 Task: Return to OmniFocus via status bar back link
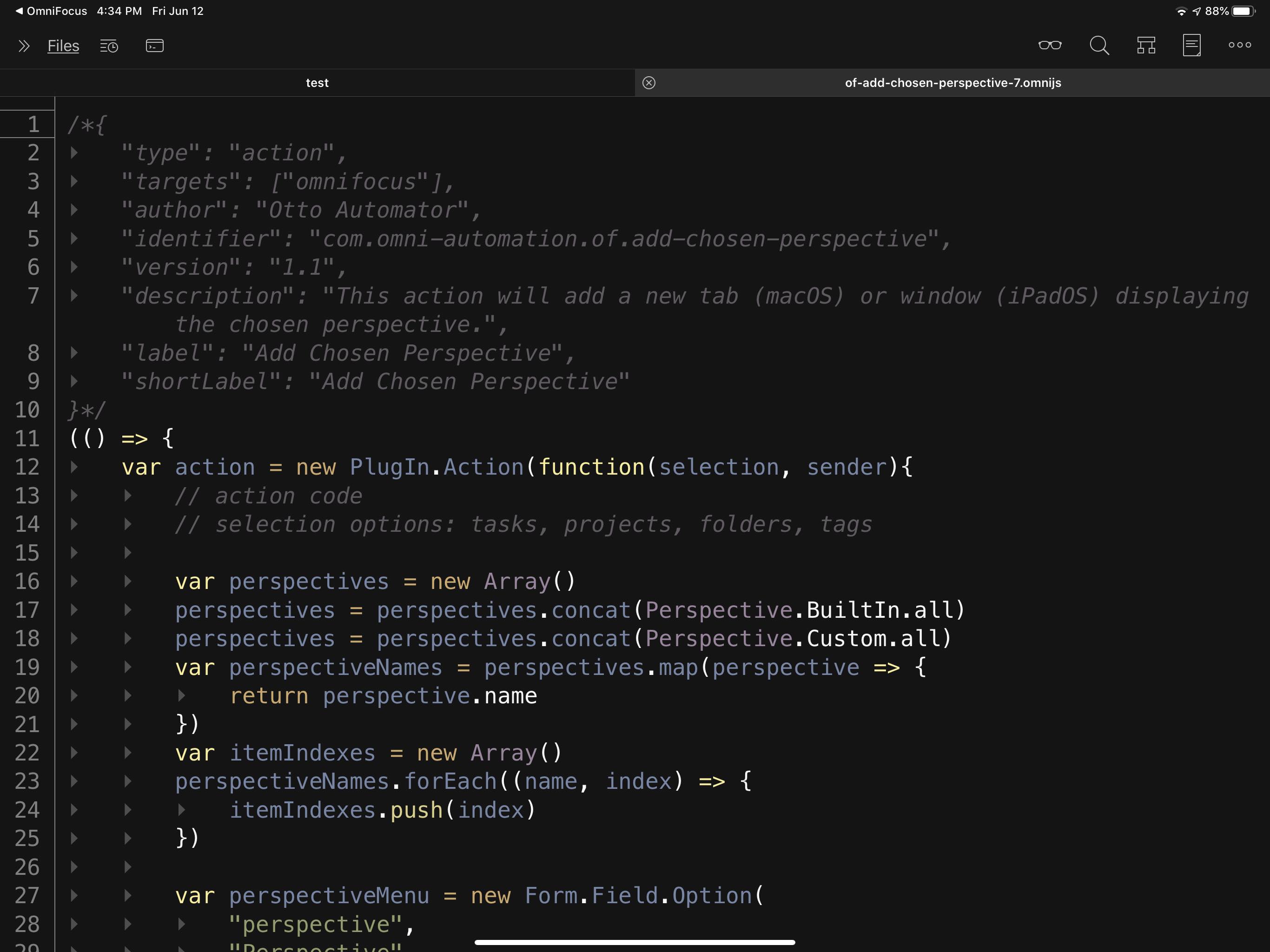tap(51, 11)
